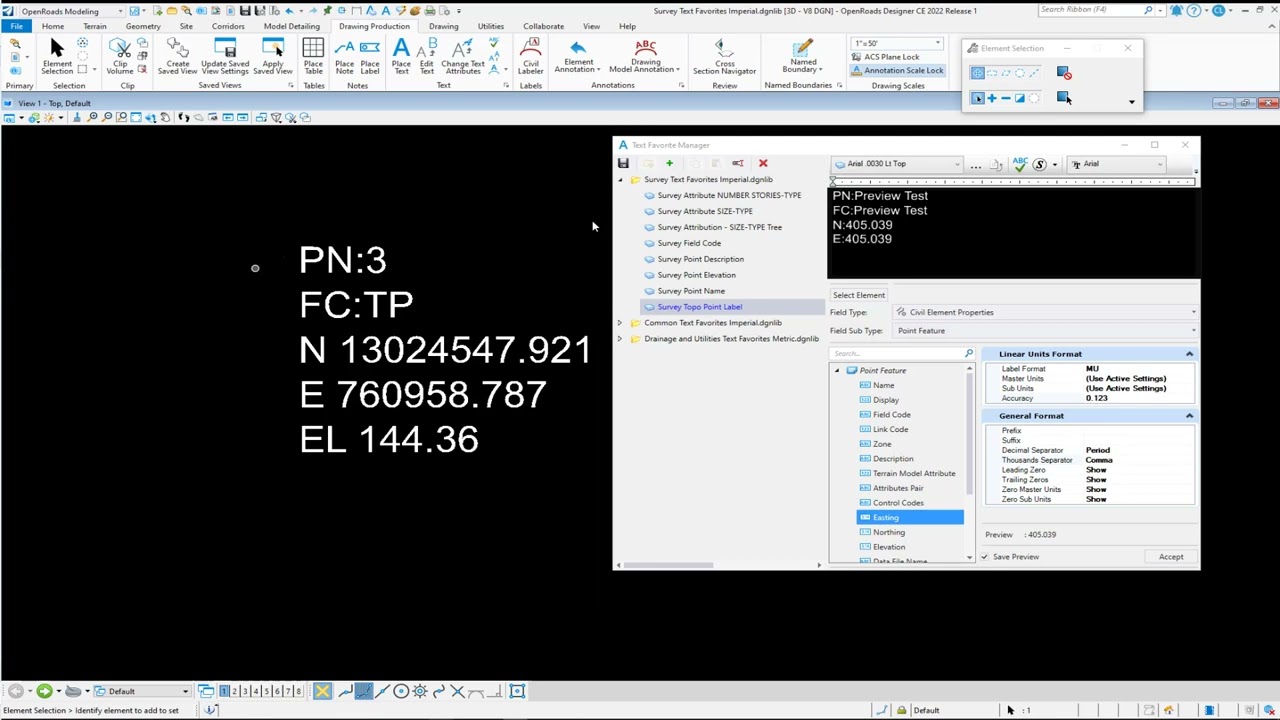Click the search magnifier in field list

[969, 353]
